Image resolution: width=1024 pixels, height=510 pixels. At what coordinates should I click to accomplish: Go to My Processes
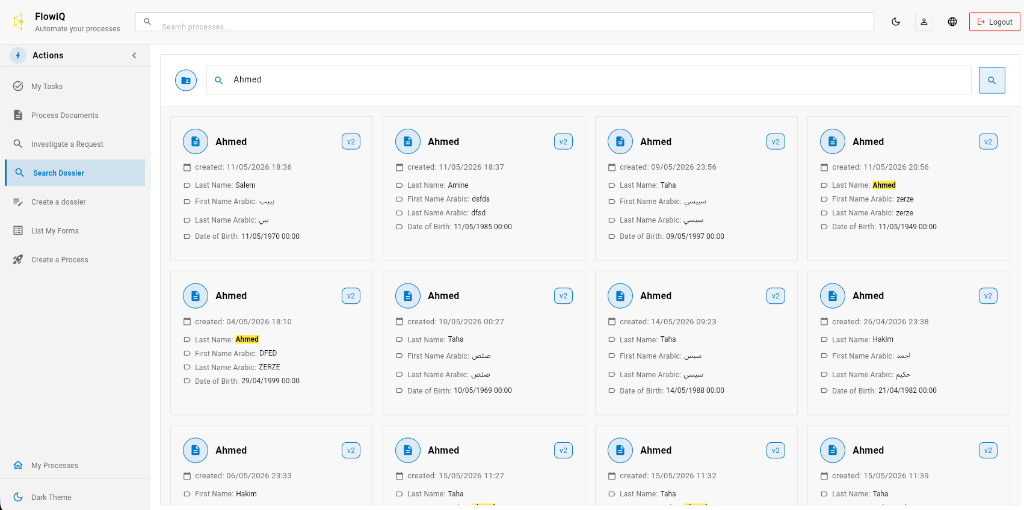(x=75, y=466)
